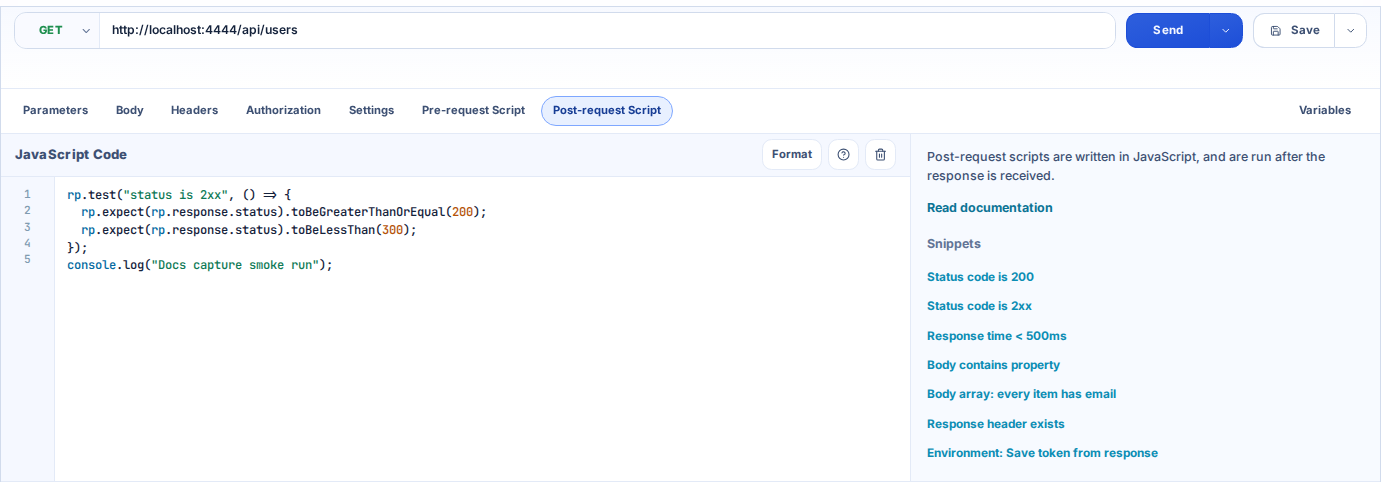Insert Body array every item has email snippet
Screen dimensions: 1381x482
pos(1021,394)
